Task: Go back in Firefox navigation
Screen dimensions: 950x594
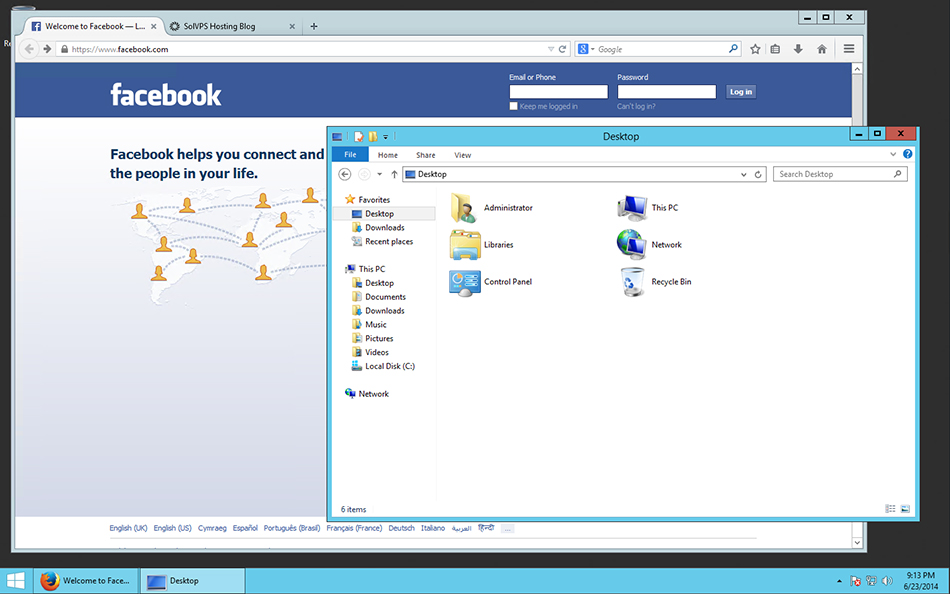Action: pyautogui.click(x=28, y=49)
